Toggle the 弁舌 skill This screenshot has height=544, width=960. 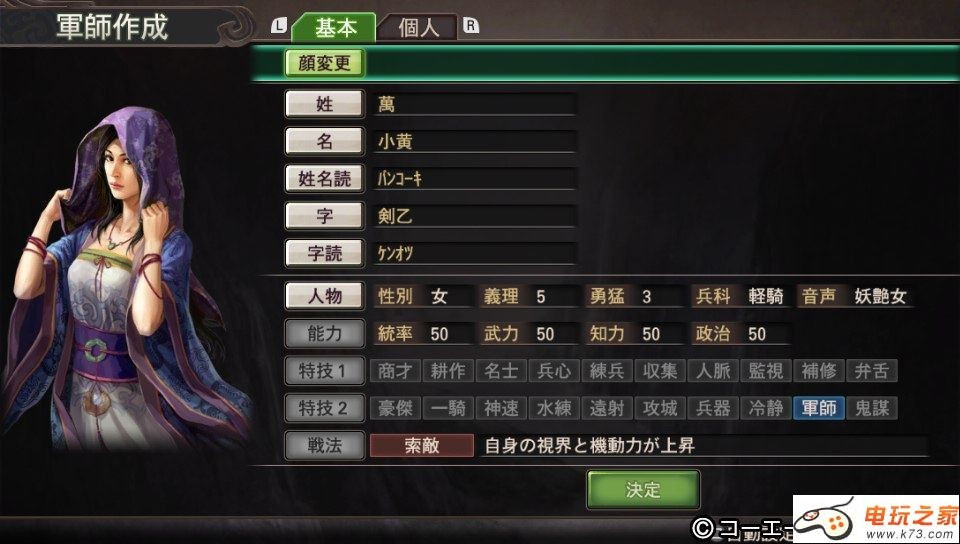pyautogui.click(x=872, y=371)
